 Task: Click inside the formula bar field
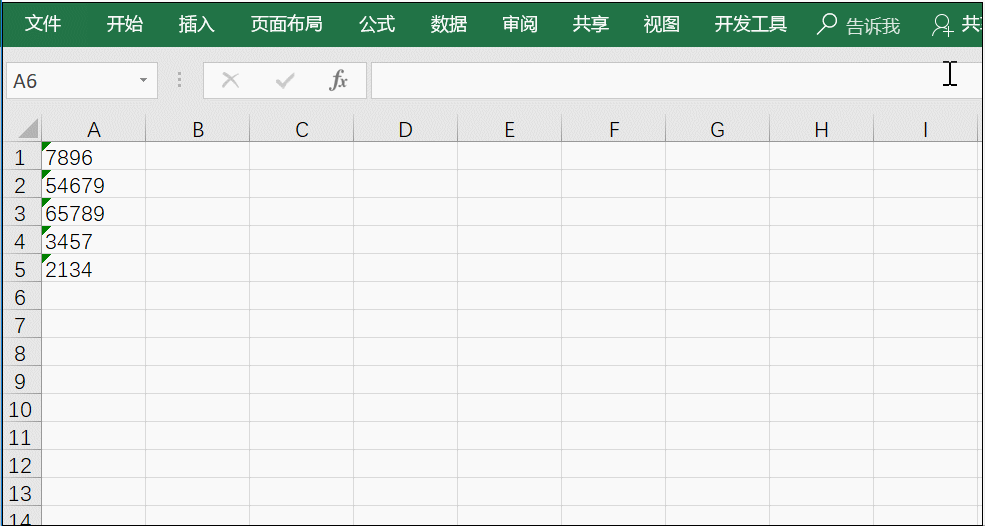pos(677,80)
